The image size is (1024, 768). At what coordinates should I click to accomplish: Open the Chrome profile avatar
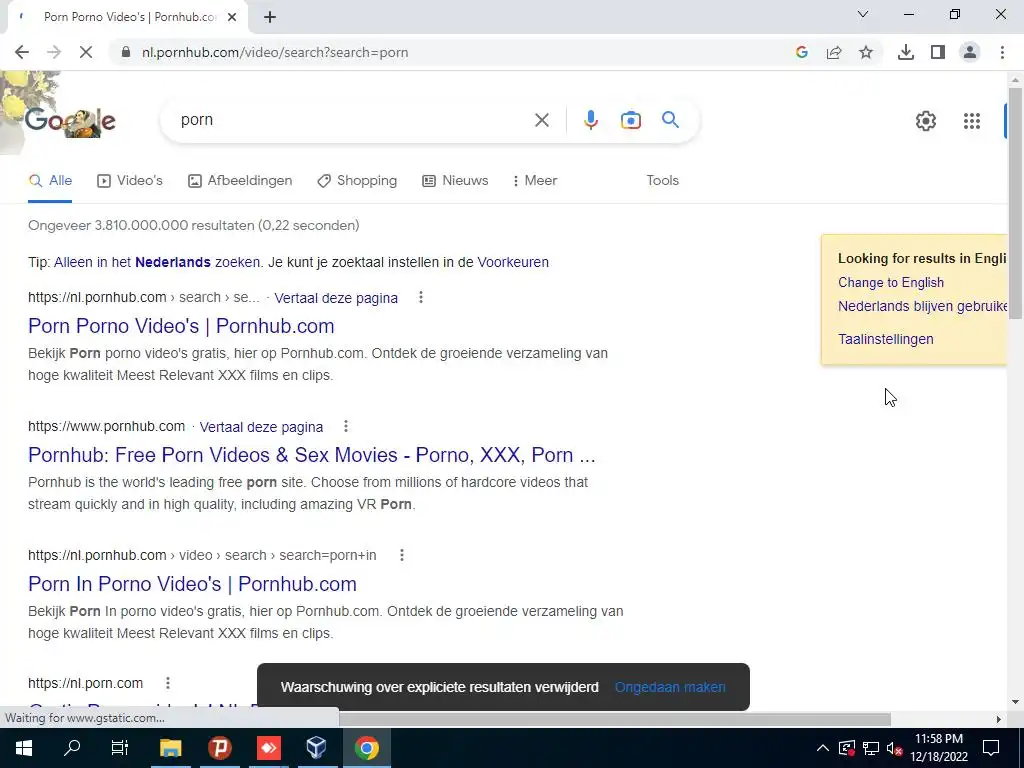coord(970,52)
